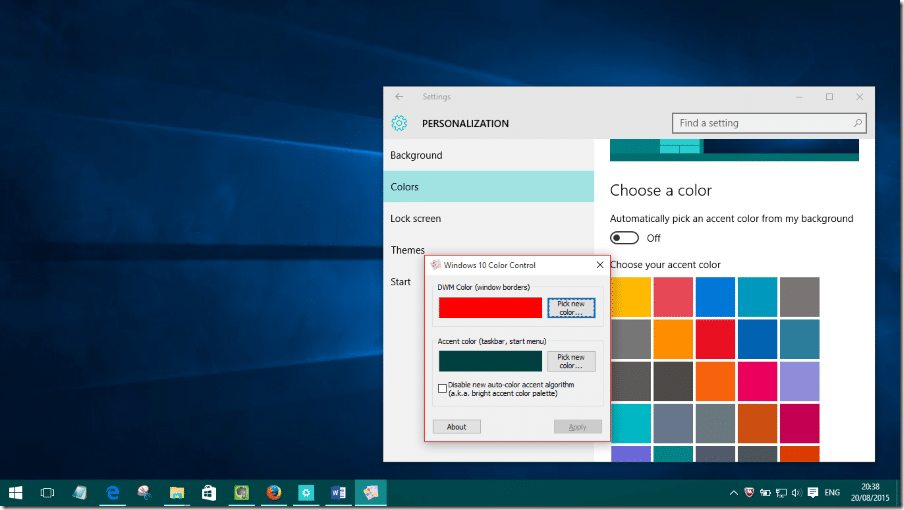Click the Personalization gear icon
The image size is (904, 510).
pyautogui.click(x=399, y=123)
